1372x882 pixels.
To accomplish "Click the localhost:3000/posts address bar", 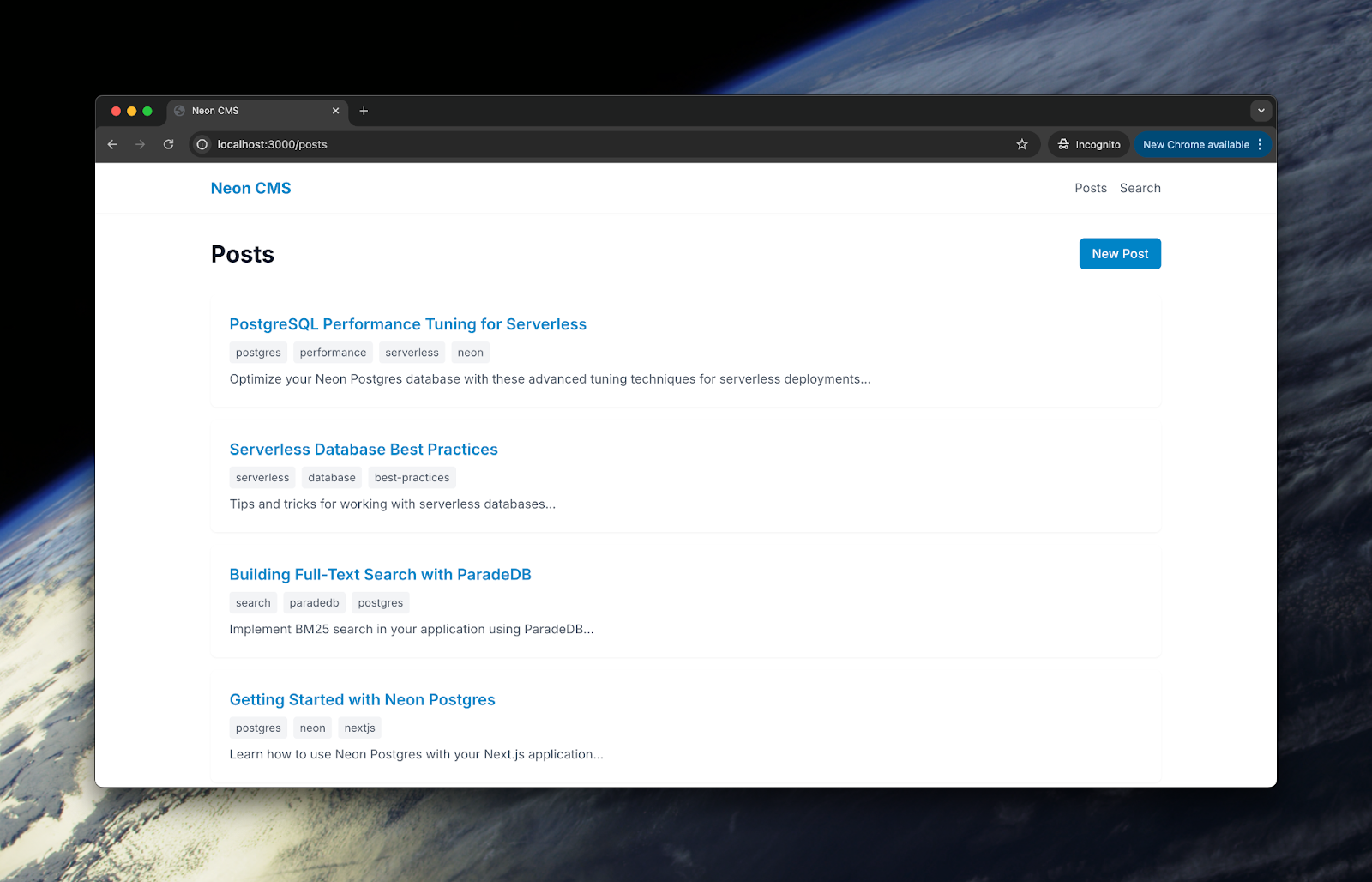I will click(x=600, y=144).
